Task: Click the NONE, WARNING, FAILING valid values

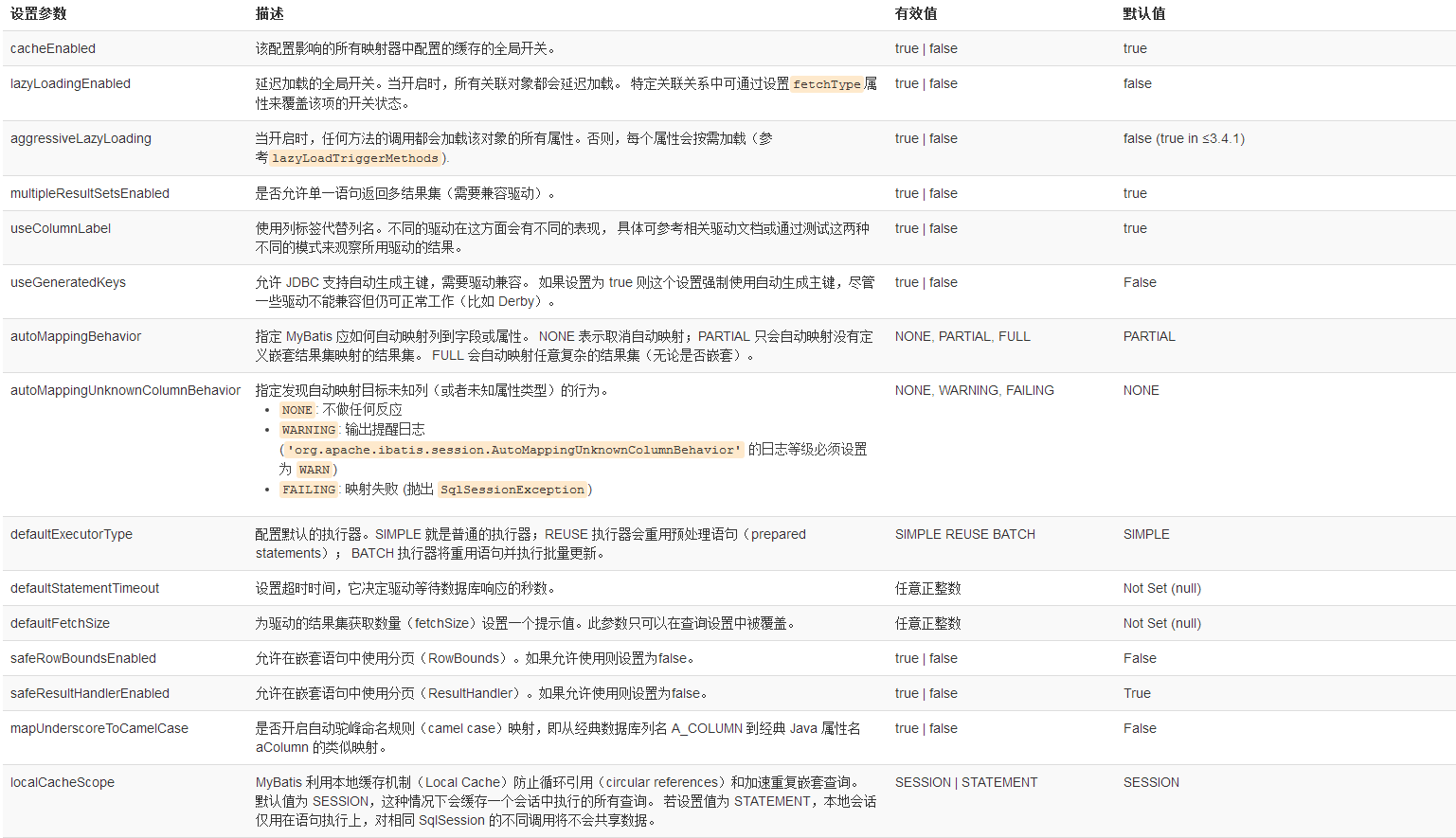Action: (x=975, y=390)
